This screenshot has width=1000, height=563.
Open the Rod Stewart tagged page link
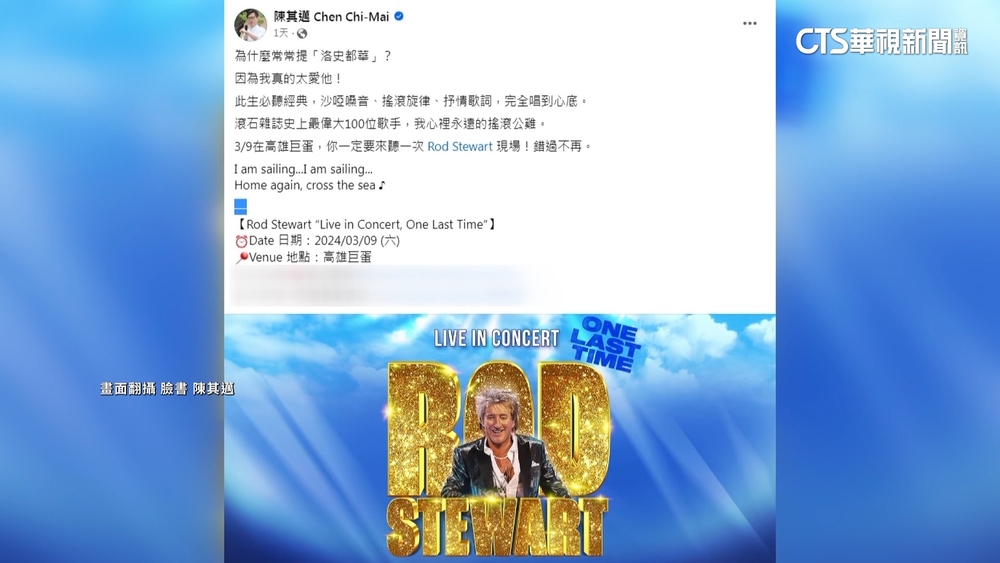[x=459, y=147]
